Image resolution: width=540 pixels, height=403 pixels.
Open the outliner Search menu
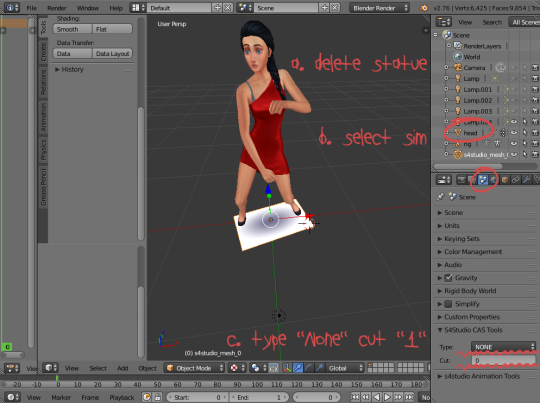click(x=492, y=22)
